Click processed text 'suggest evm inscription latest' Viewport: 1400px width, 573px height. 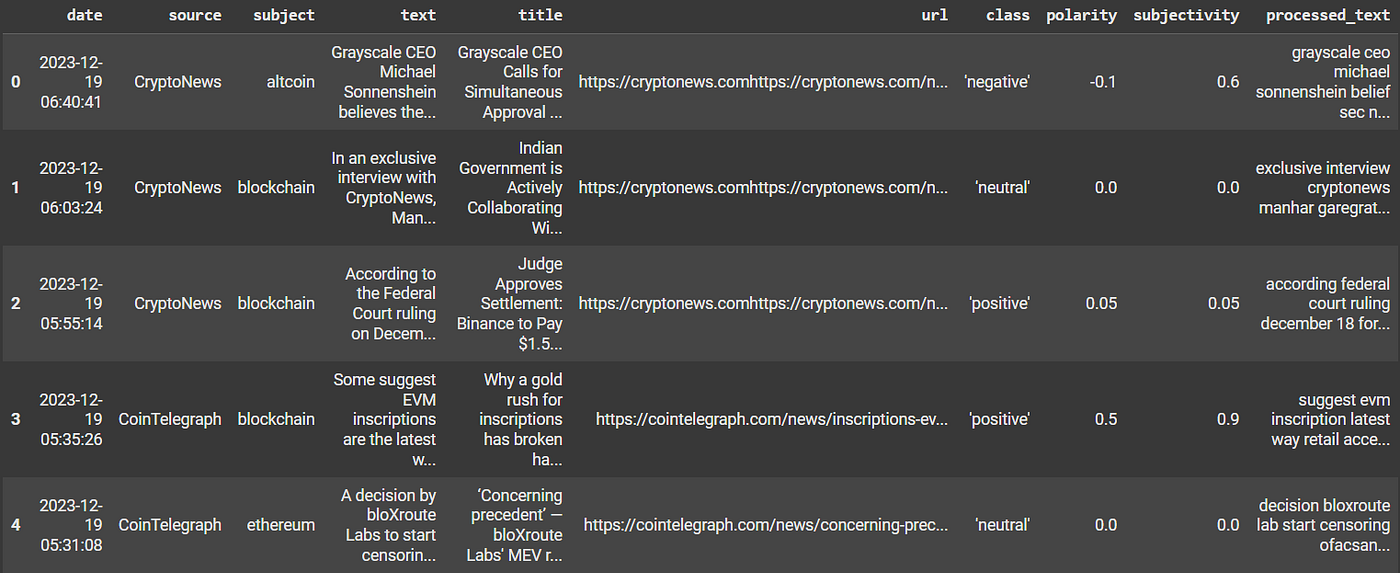[x=1331, y=419]
